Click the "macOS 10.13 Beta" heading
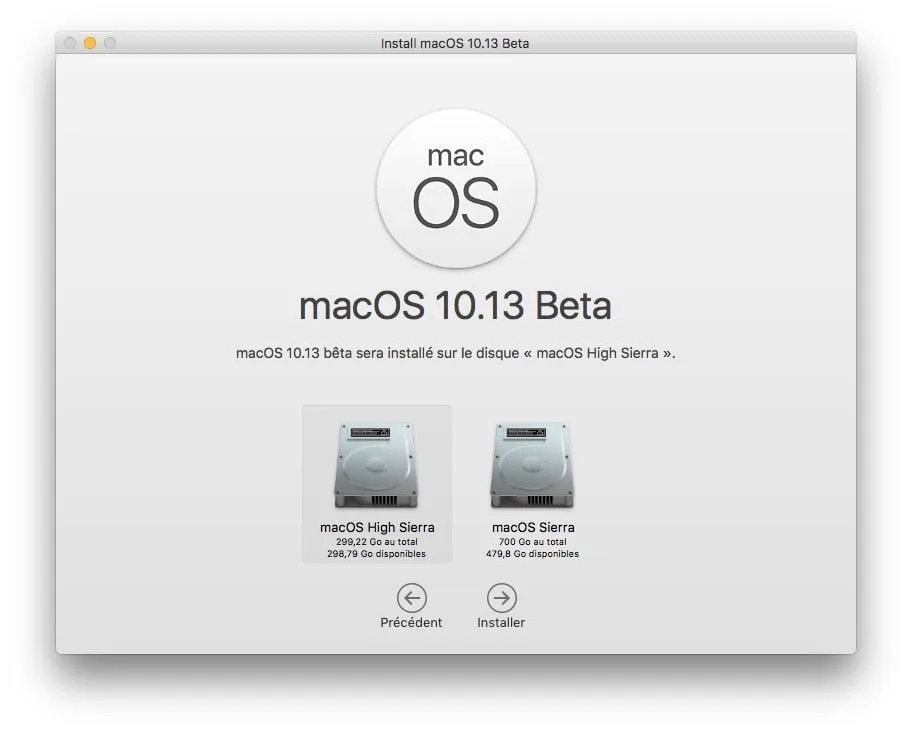912x734 pixels. click(x=455, y=306)
